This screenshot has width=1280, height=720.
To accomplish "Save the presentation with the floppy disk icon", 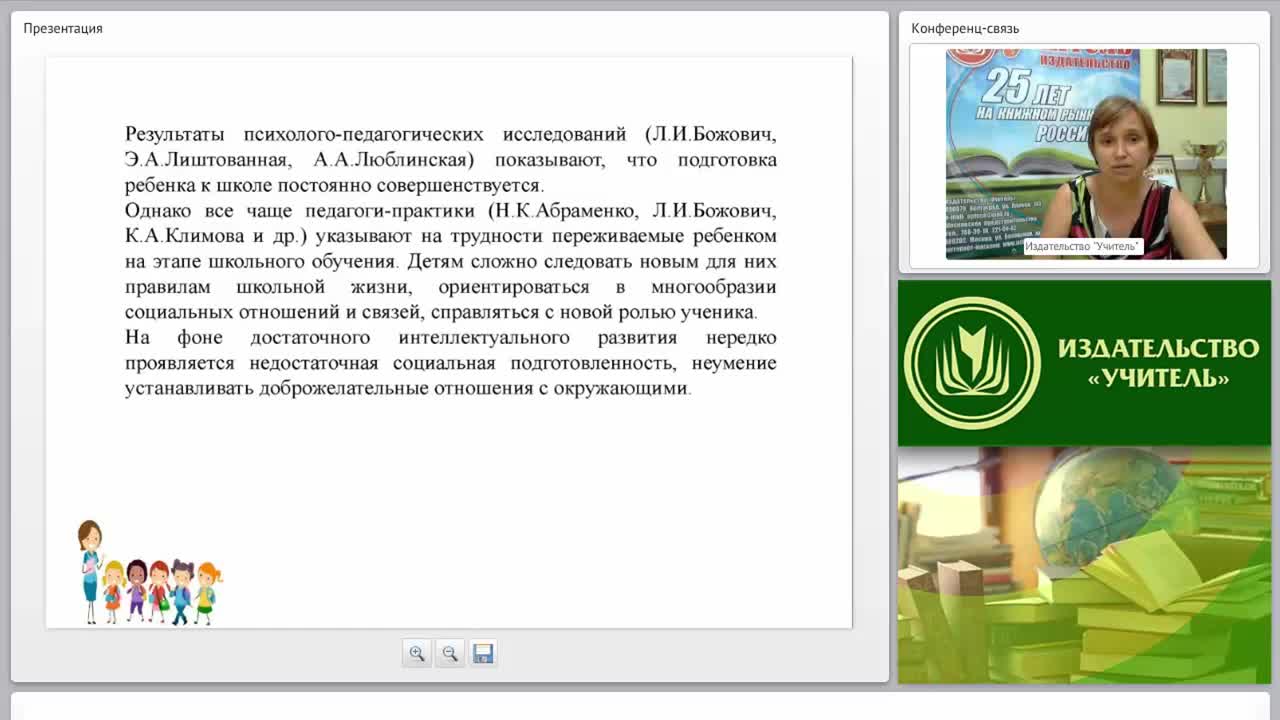I will pyautogui.click(x=483, y=653).
